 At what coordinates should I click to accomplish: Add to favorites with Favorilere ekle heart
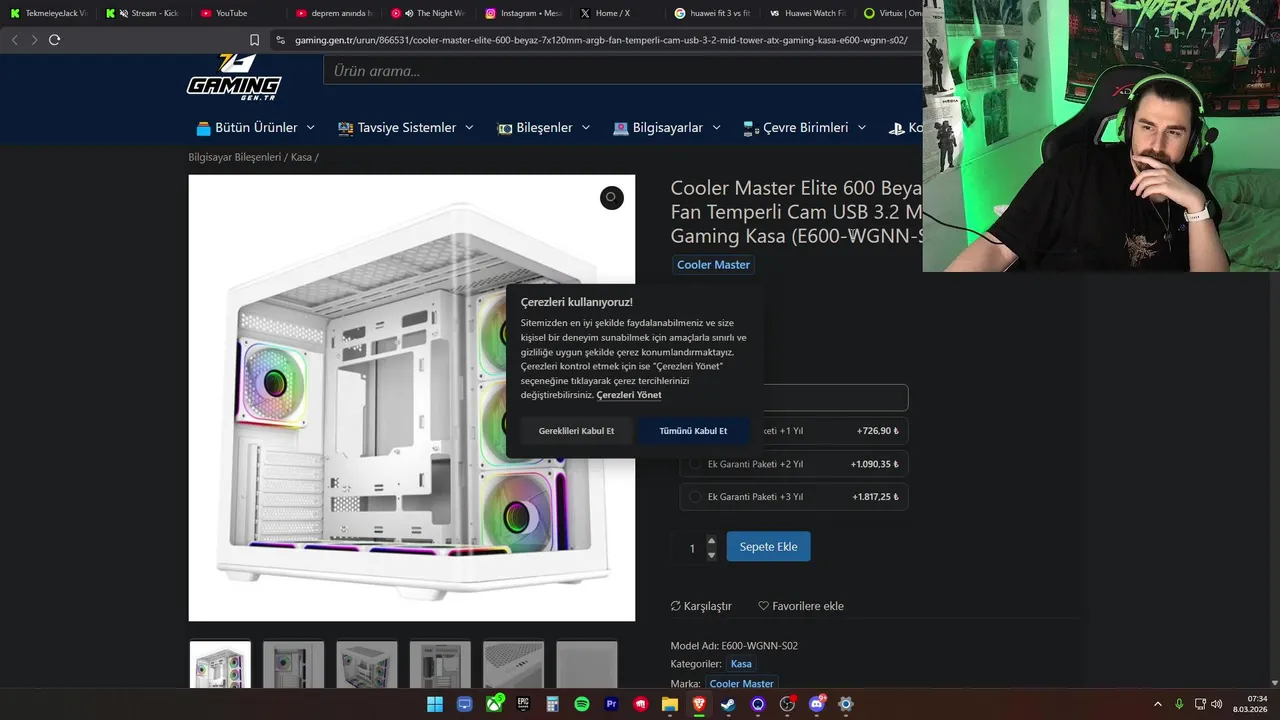801,606
